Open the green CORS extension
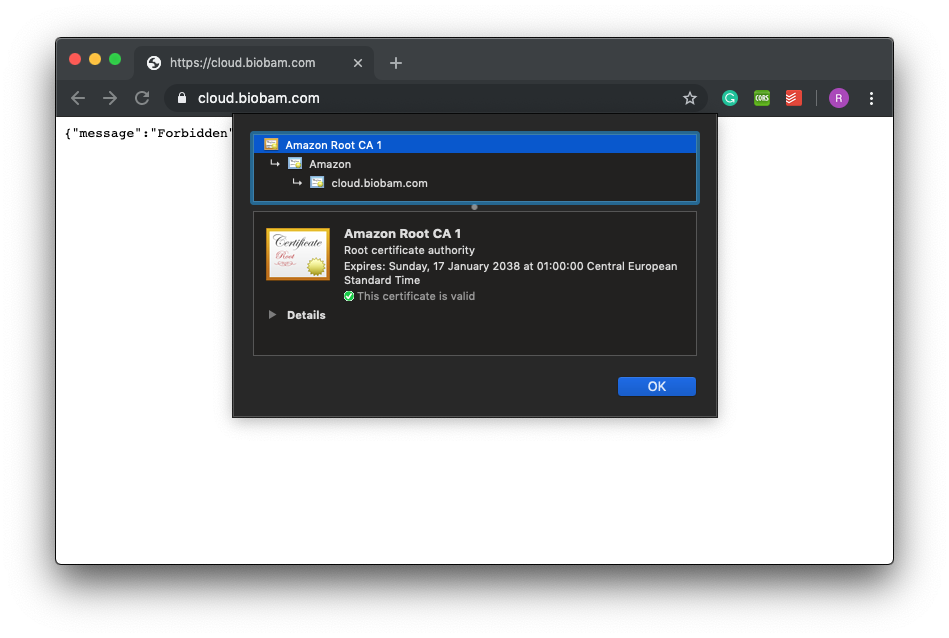This screenshot has width=949, height=638. 762,98
